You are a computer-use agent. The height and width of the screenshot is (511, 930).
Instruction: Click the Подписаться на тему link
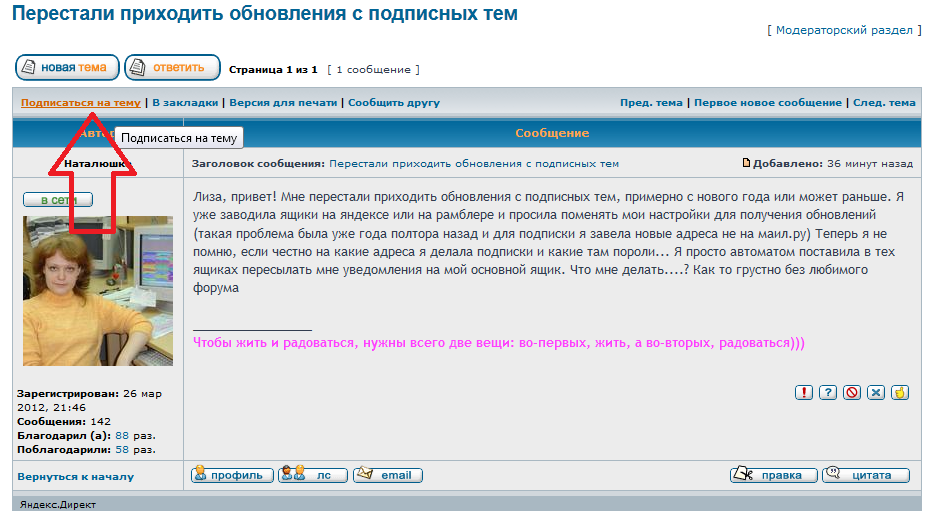click(81, 103)
